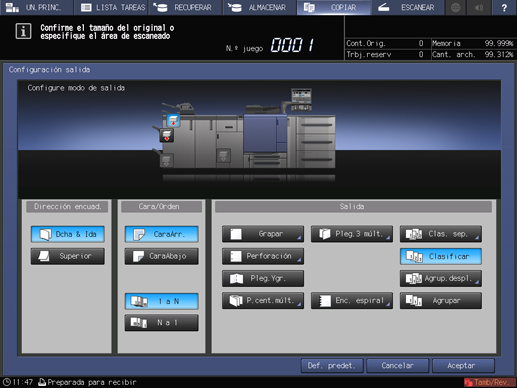Click the control panel screen on the machine image
This screenshot has width=517, height=388.
[301, 97]
